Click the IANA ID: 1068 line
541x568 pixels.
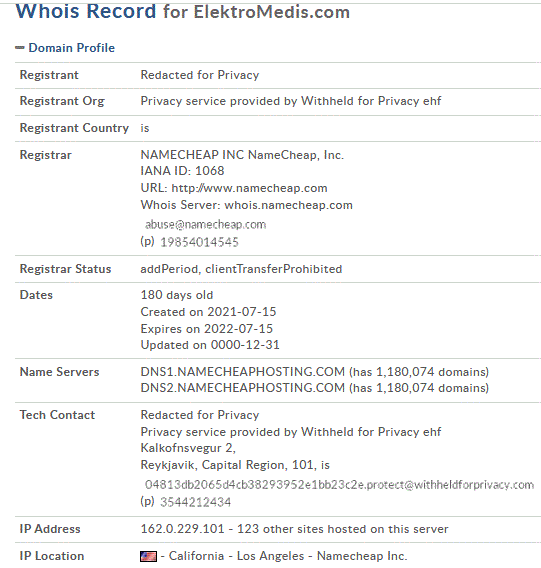click(x=182, y=171)
